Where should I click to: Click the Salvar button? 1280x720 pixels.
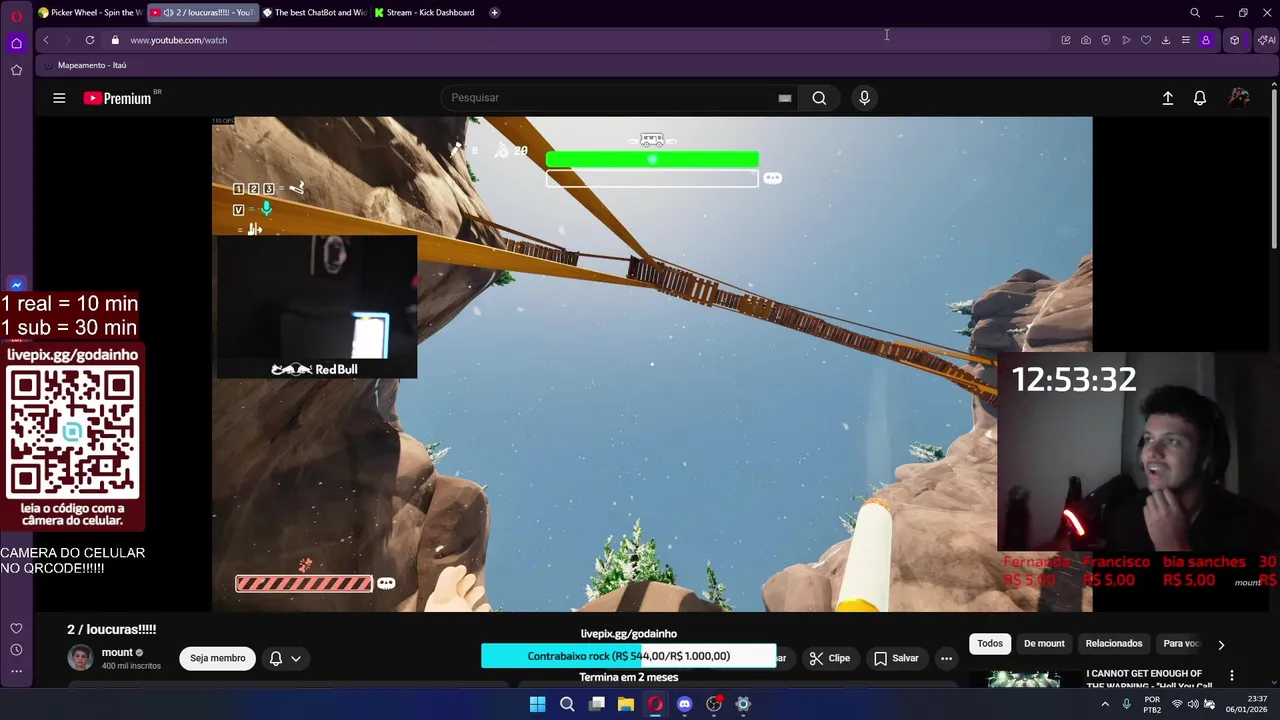[x=896, y=658]
